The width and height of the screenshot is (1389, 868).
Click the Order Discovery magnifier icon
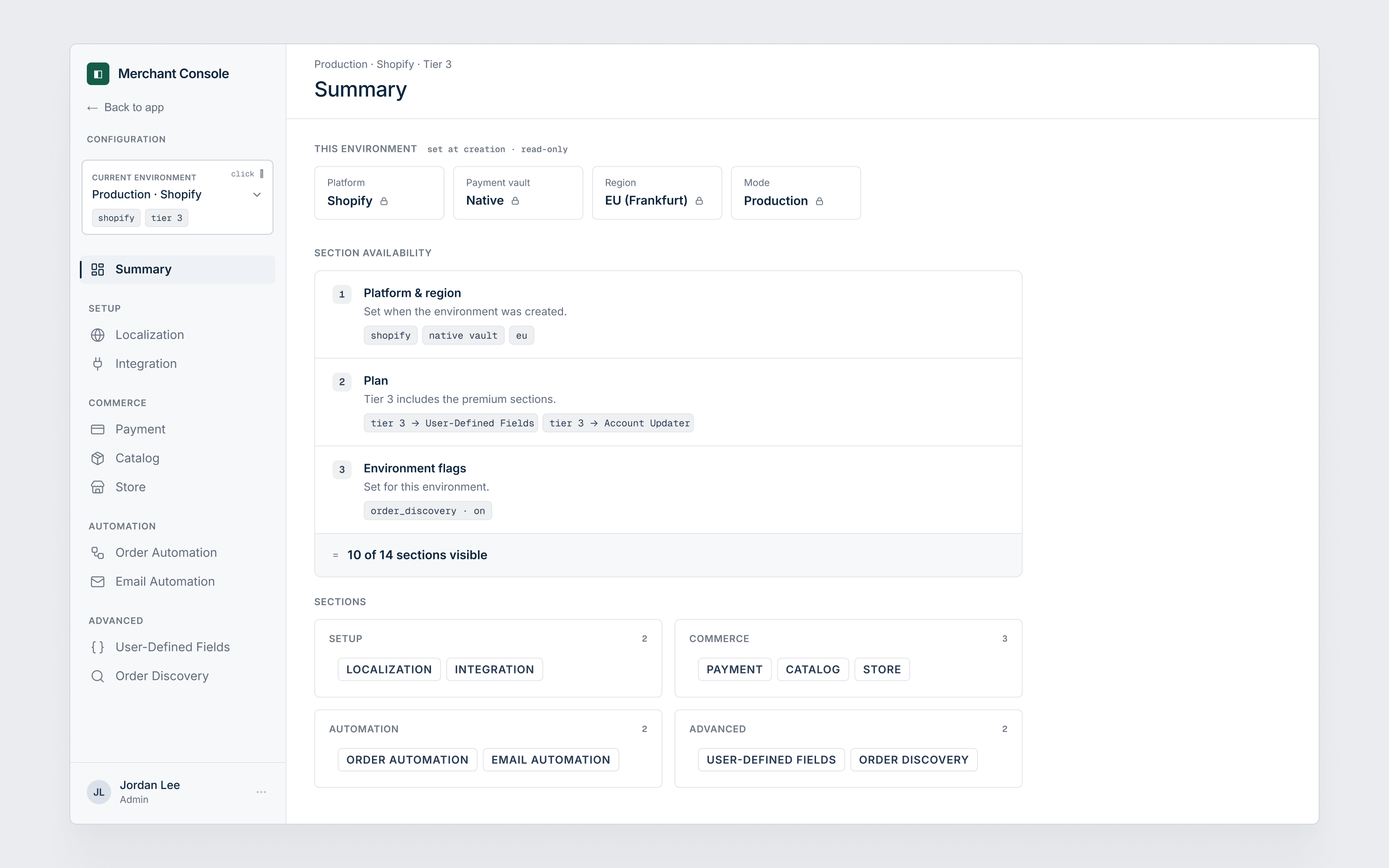98,676
